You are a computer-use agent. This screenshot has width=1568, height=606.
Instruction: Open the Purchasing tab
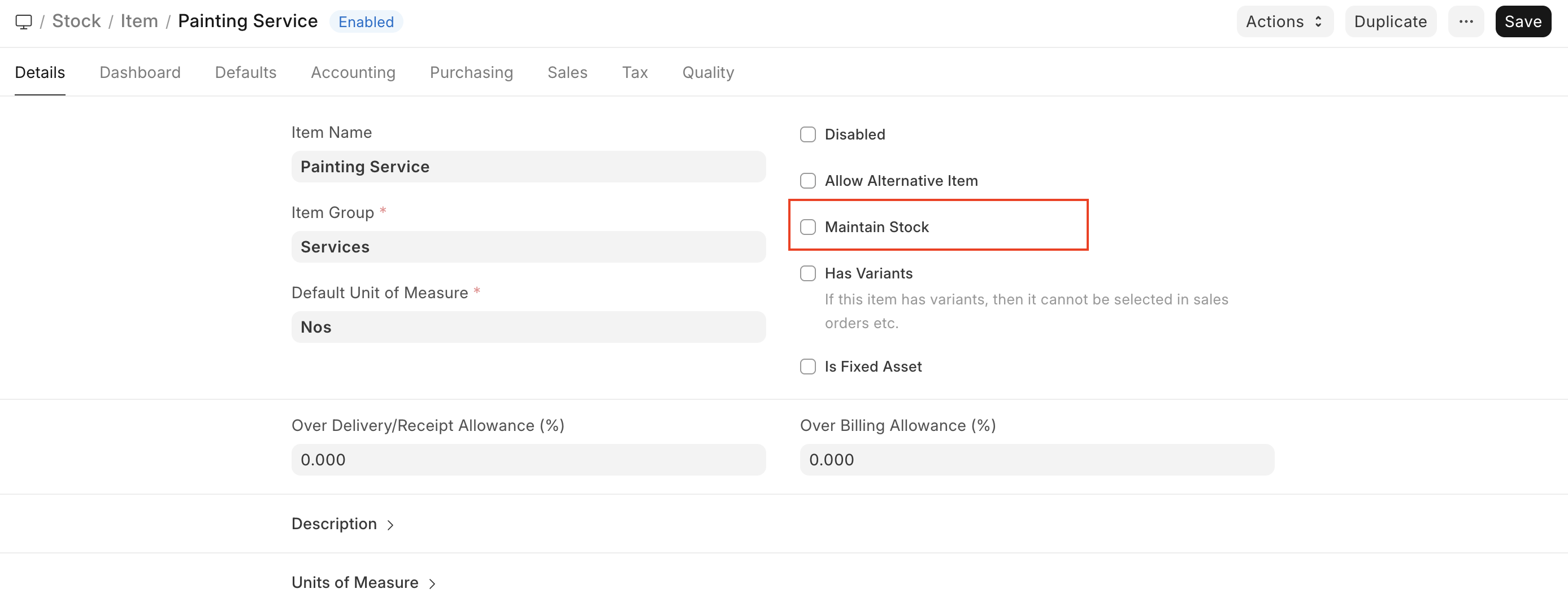tap(471, 72)
